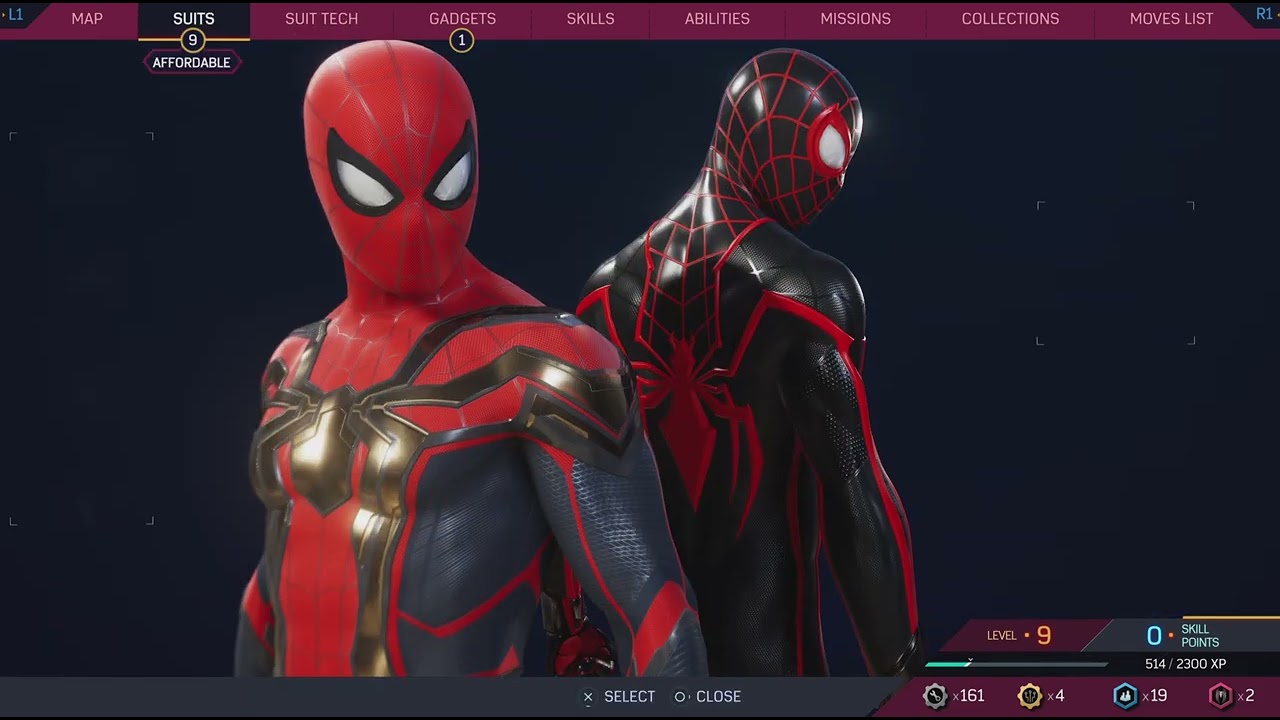Open the ABILITIES tab
The image size is (1280, 720).
click(x=717, y=19)
